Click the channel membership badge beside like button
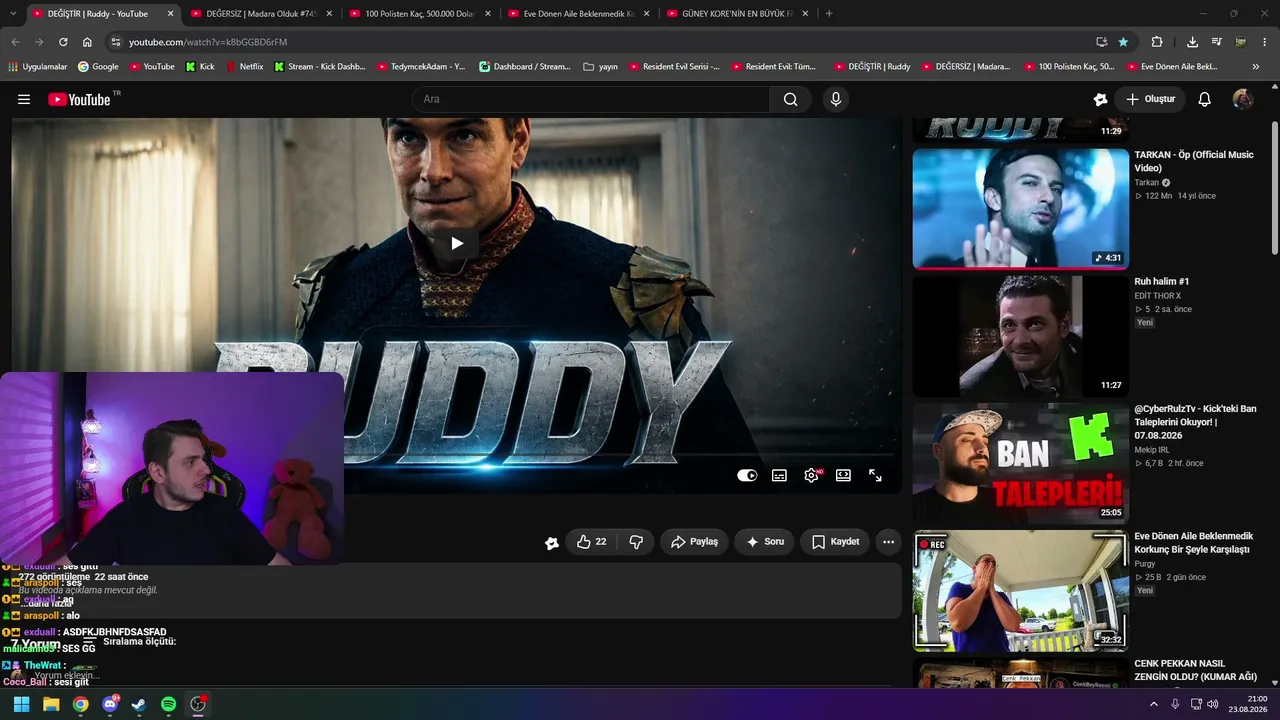 pos(551,542)
